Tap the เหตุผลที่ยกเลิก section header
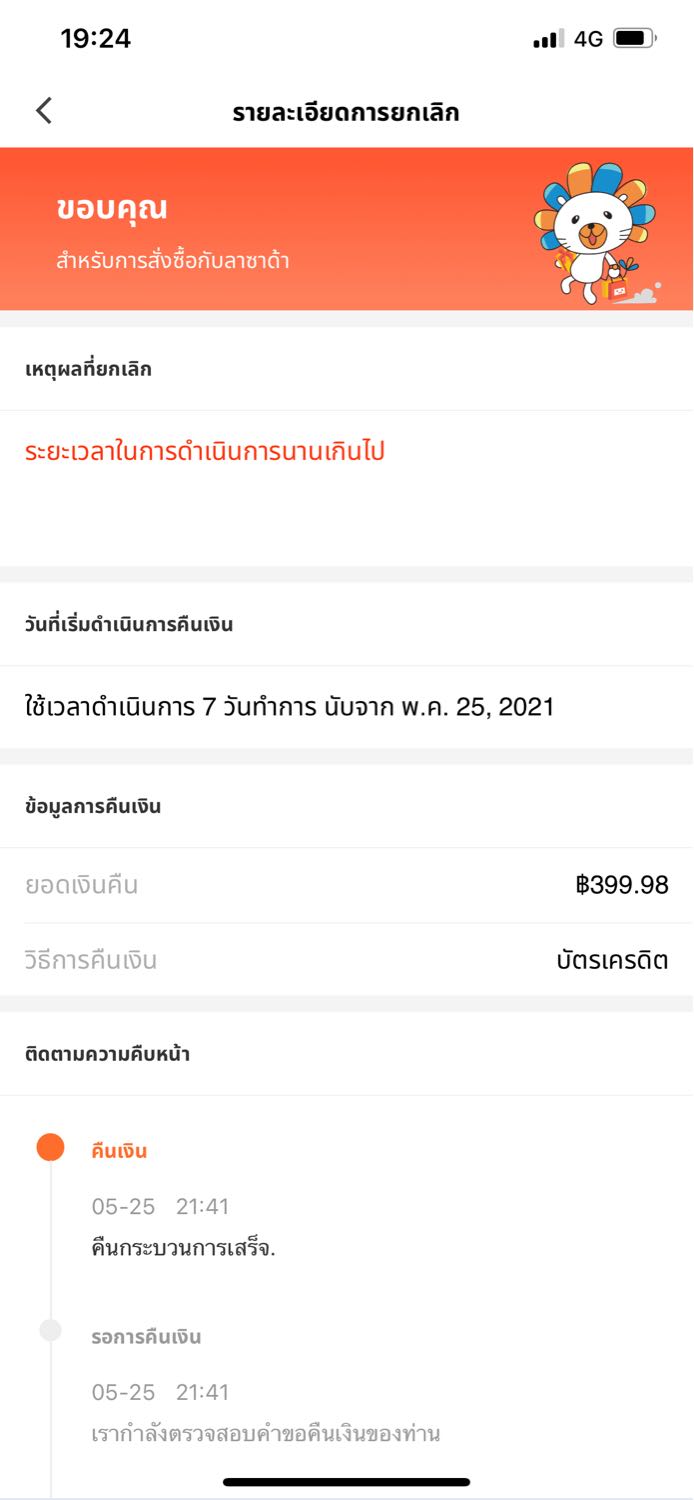This screenshot has height=1500, width=694. (89, 369)
